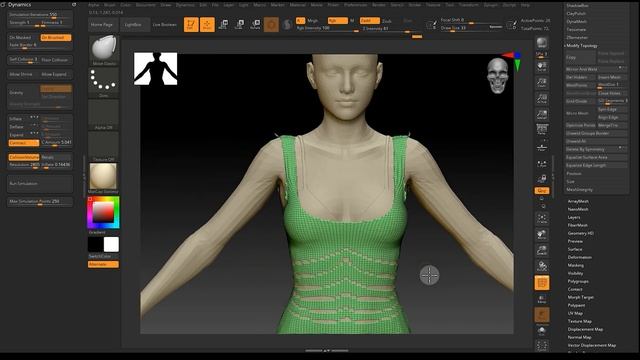The width and height of the screenshot is (640, 360).
Task: Activate the Edit mode button
Action: tap(191, 24)
